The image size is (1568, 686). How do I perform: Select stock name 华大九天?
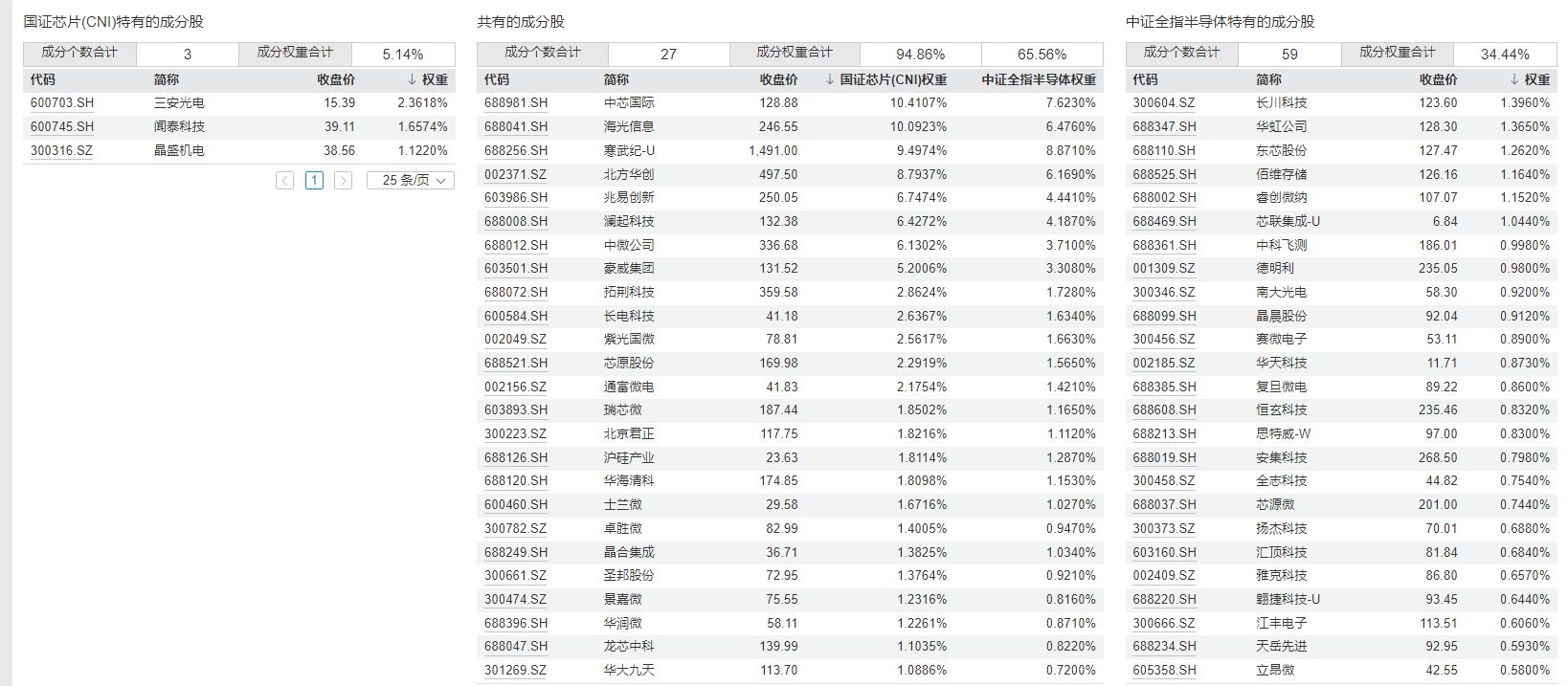(x=629, y=670)
